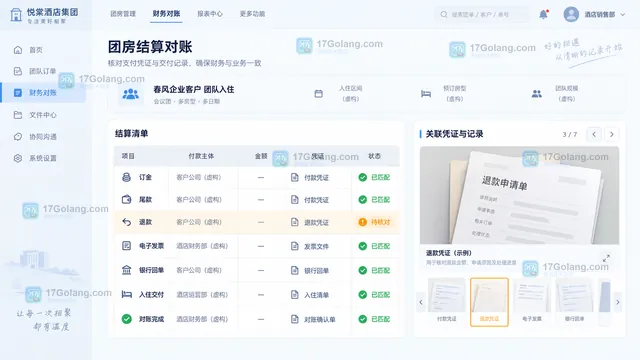The image size is (640, 360).
Task: Select the 银行回单 thumbnail
Action: tap(574, 301)
